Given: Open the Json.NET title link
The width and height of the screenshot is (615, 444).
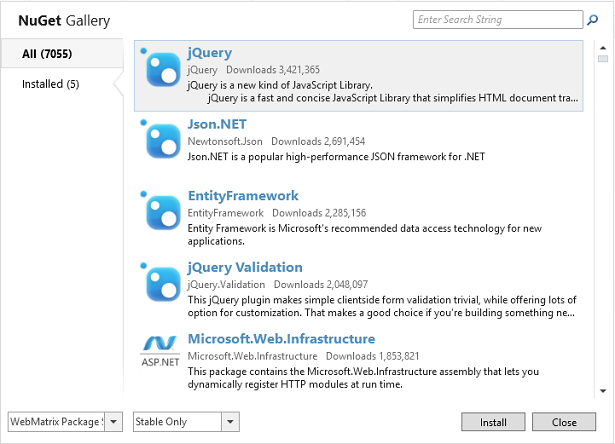Looking at the screenshot, I should point(217,124).
